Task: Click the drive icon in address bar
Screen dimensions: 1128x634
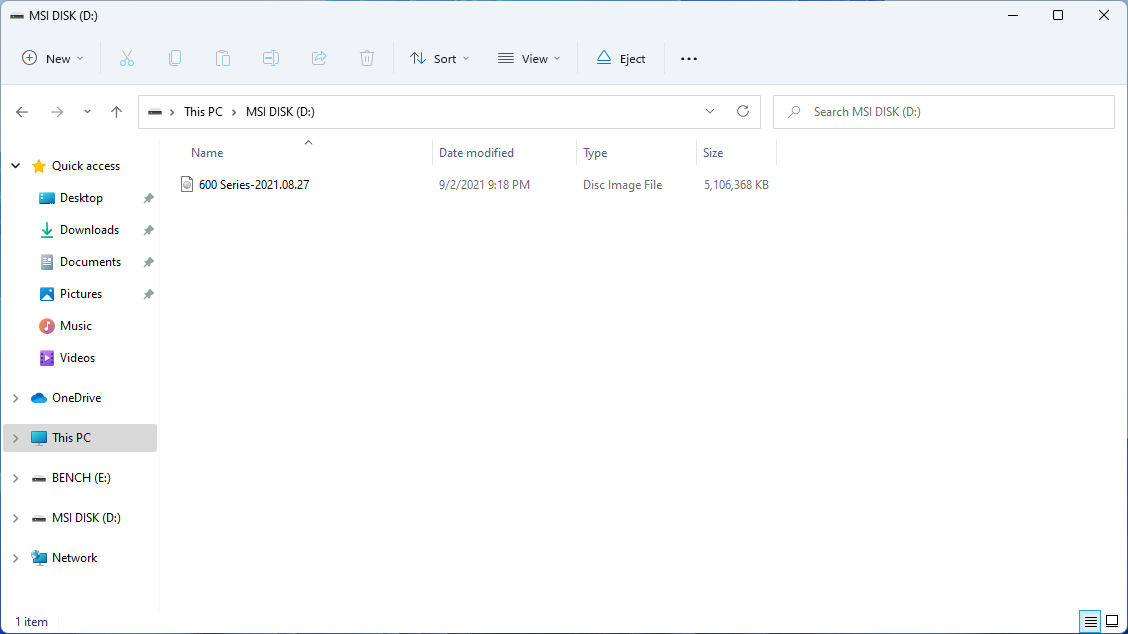Action: click(155, 112)
